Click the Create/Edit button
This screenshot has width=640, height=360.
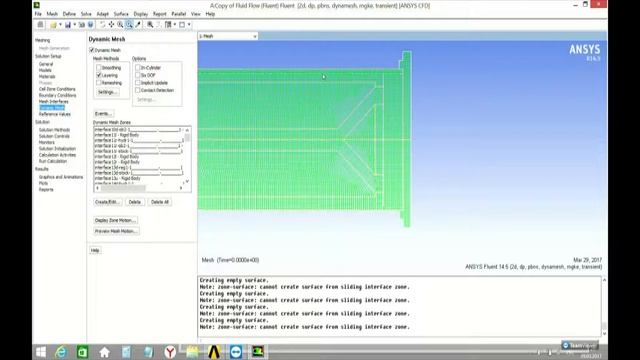(x=107, y=202)
